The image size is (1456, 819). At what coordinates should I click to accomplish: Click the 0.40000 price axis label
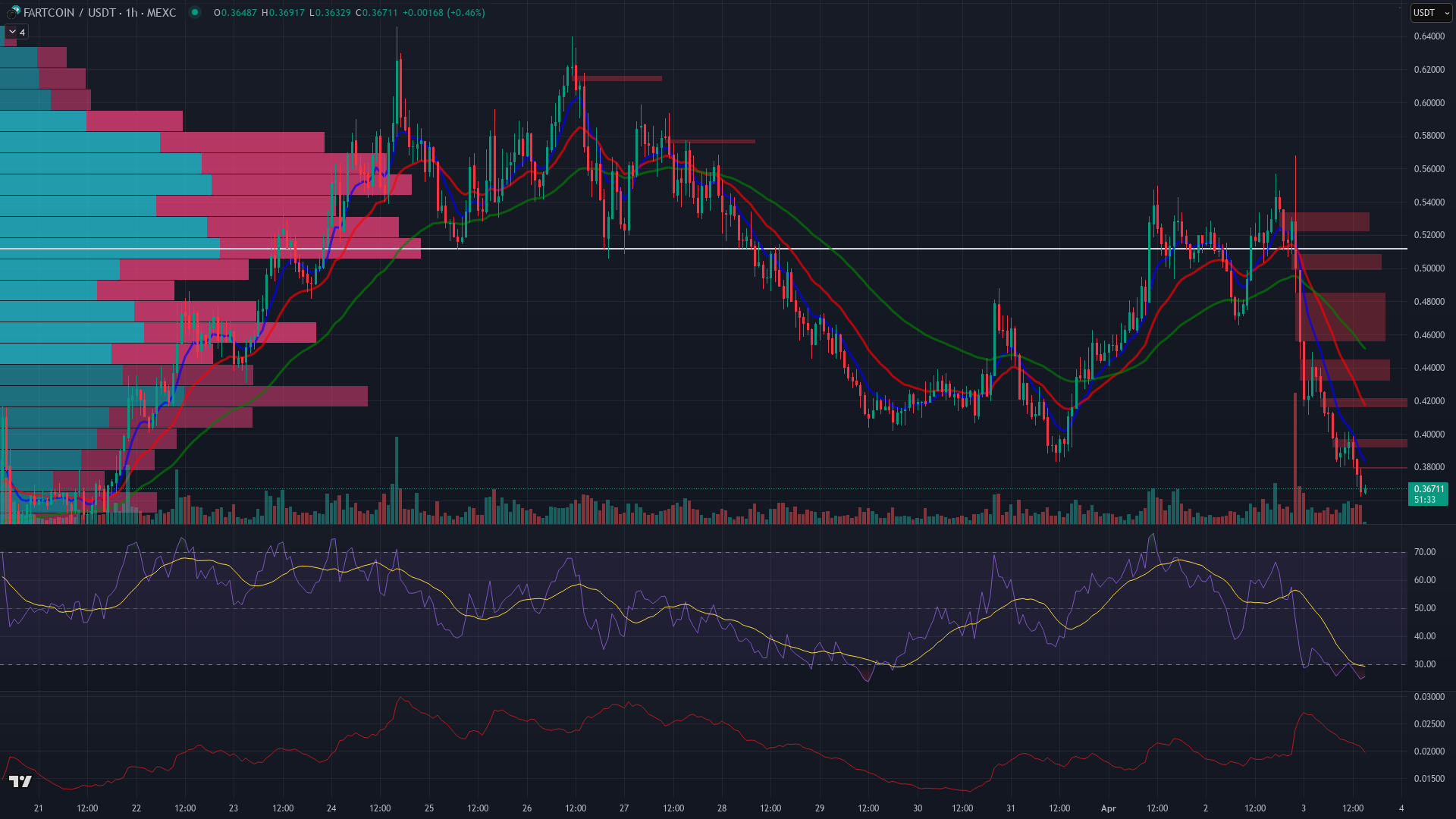click(1429, 435)
